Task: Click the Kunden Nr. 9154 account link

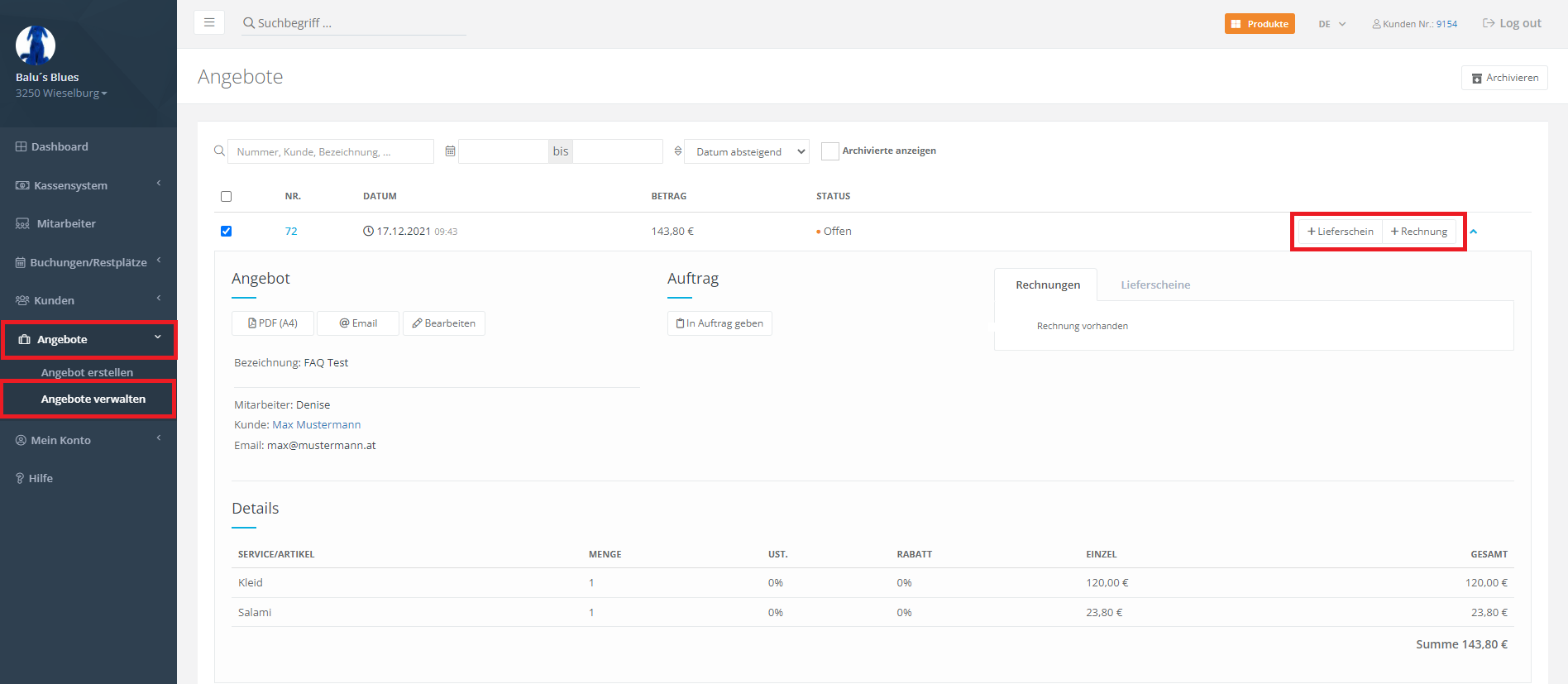Action: (x=1415, y=24)
